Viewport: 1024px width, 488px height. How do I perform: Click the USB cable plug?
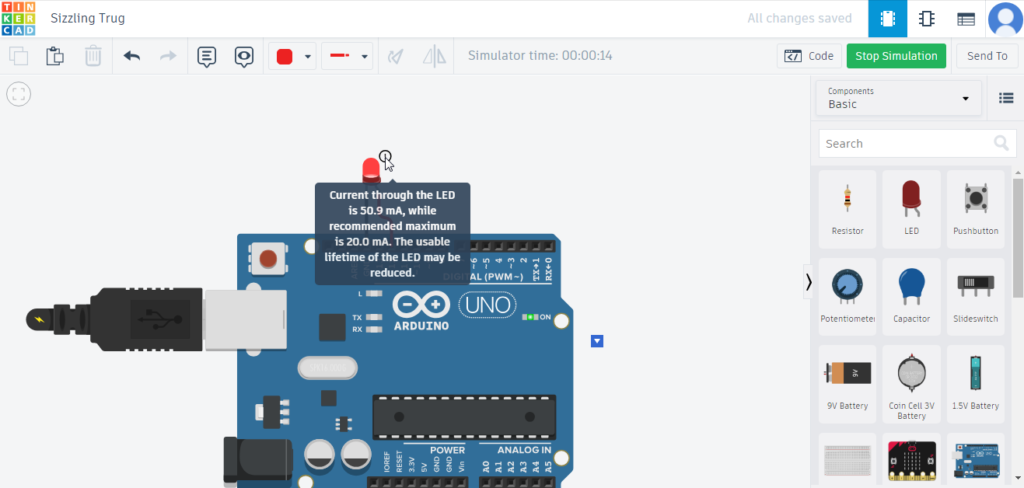tap(155, 319)
